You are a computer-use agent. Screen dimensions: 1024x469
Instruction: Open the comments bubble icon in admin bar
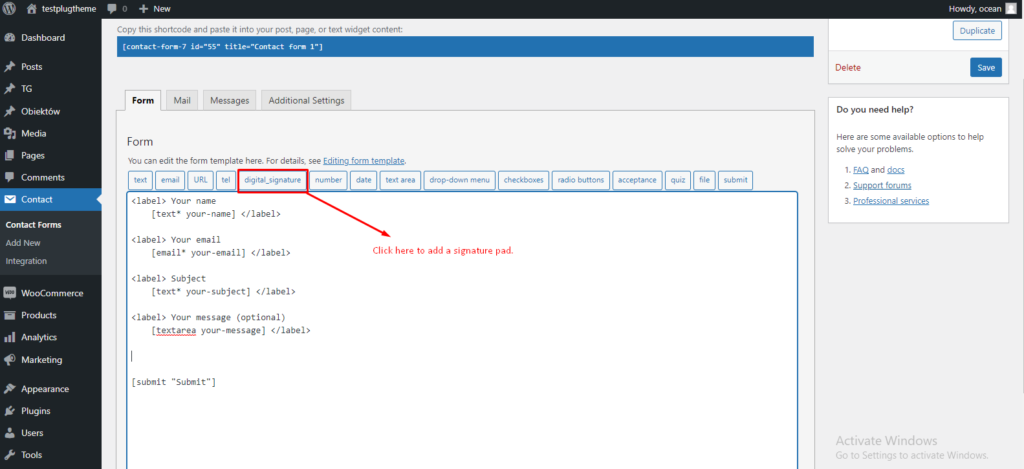(x=112, y=9)
